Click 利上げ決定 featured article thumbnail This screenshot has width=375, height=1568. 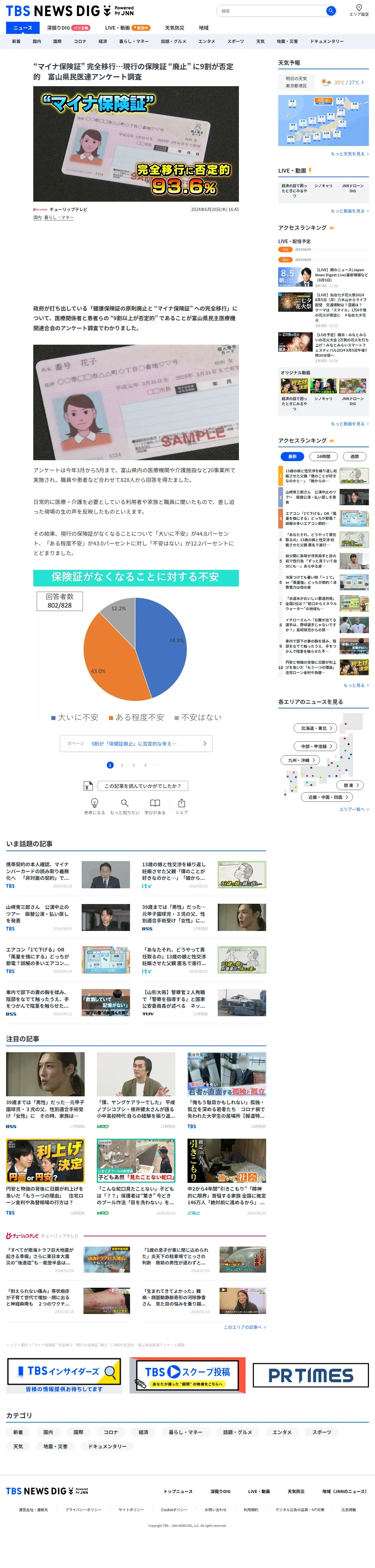[45, 1160]
